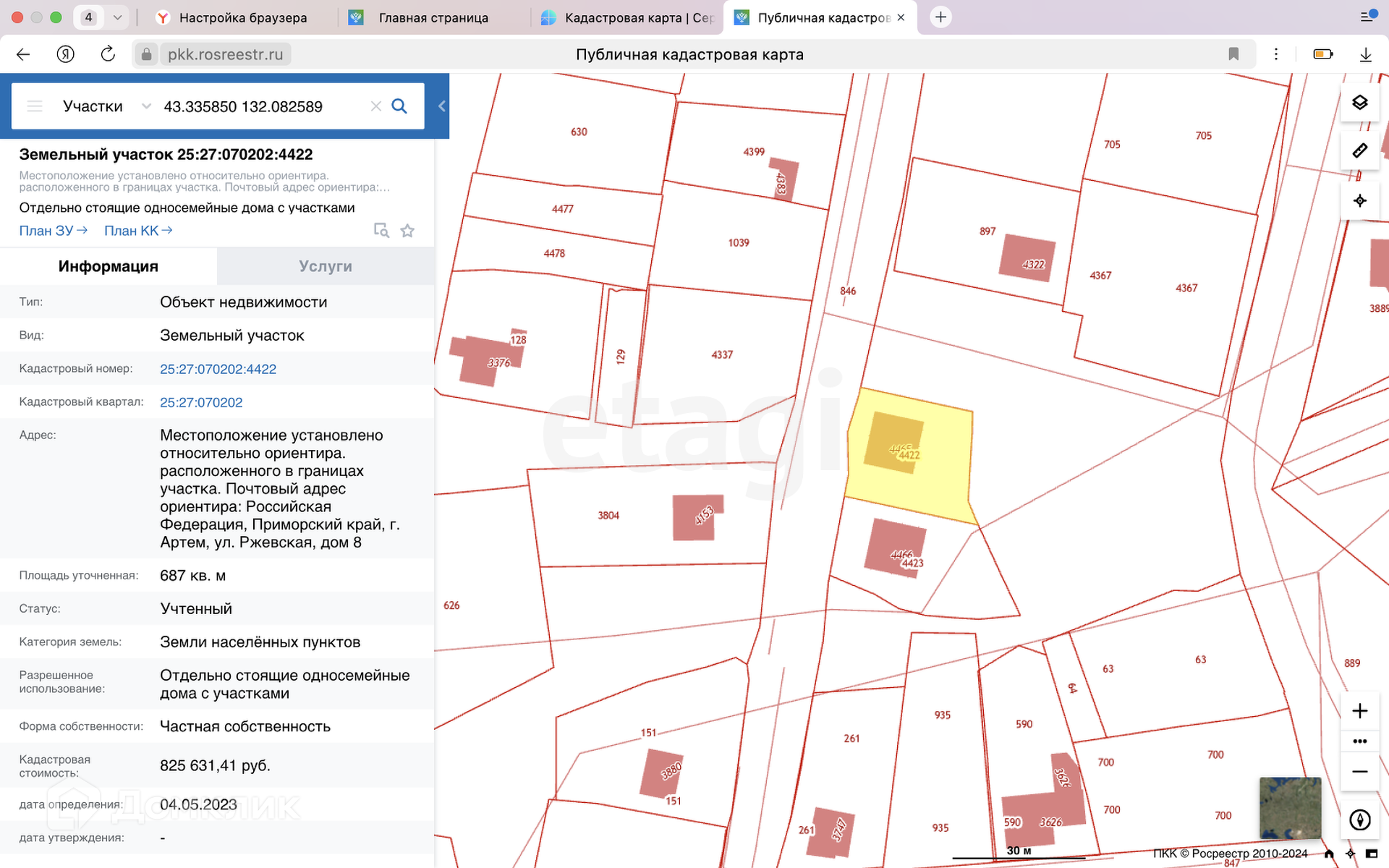The height and width of the screenshot is (868, 1389).
Task: Add parcel to favorites star icon
Action: point(407,231)
